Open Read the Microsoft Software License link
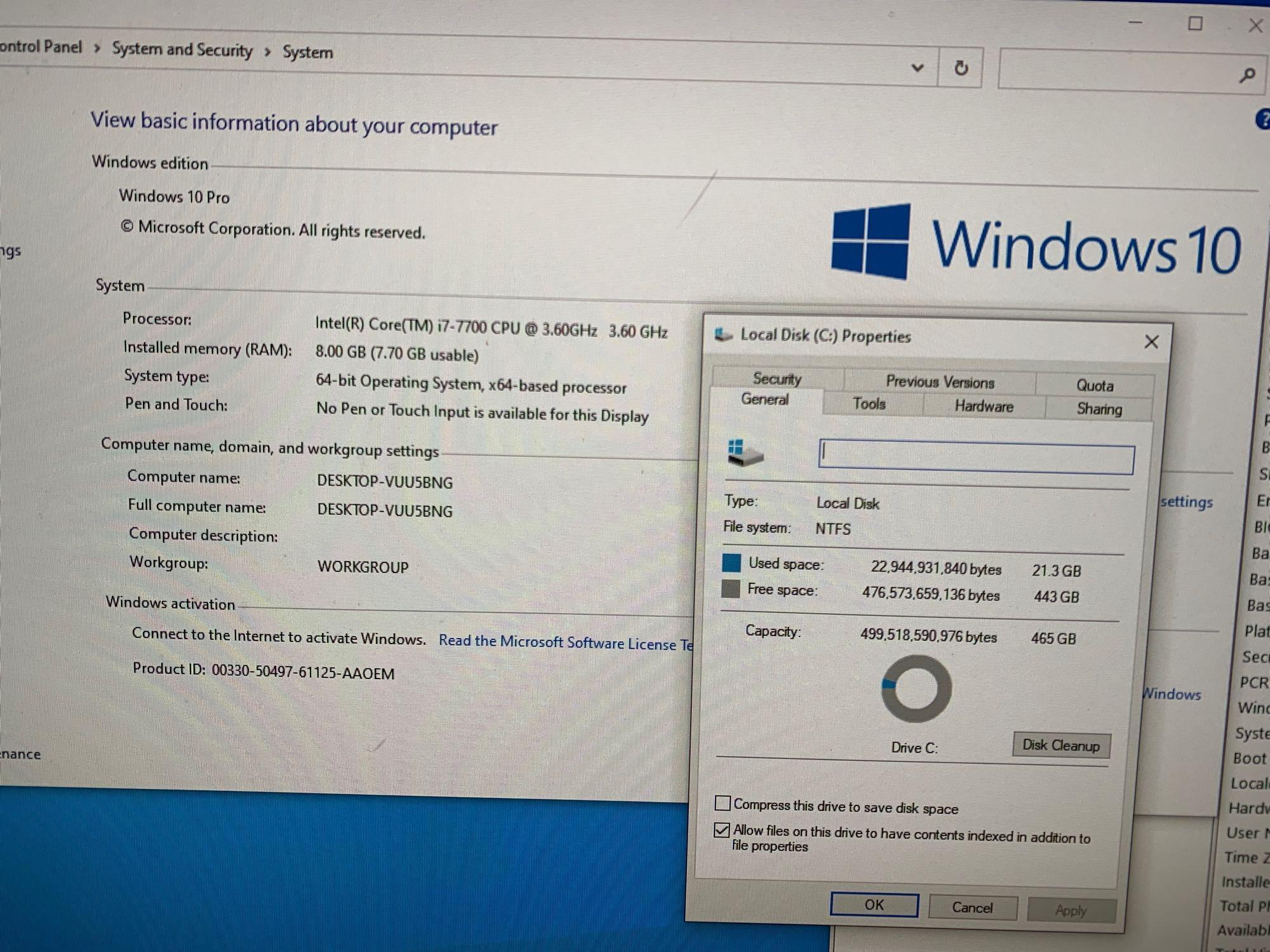1270x952 pixels. [565, 642]
